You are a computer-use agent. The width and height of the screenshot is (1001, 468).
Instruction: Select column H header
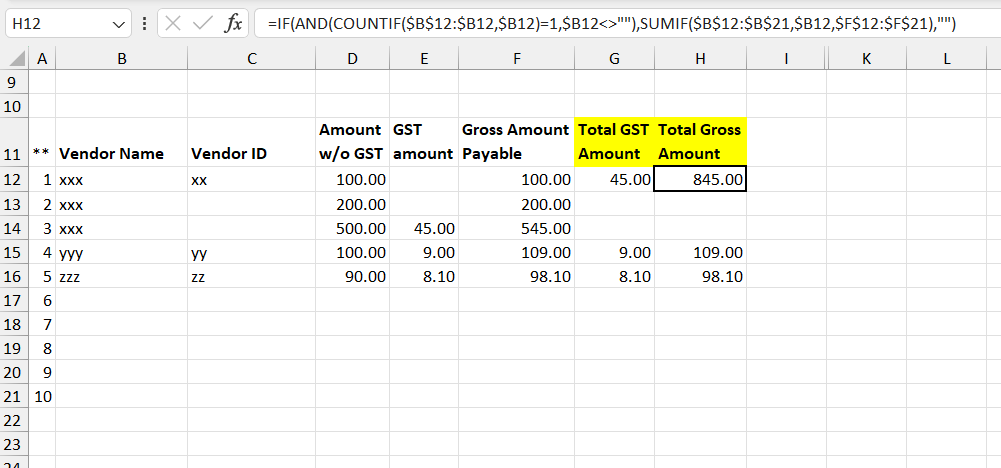pyautogui.click(x=700, y=59)
